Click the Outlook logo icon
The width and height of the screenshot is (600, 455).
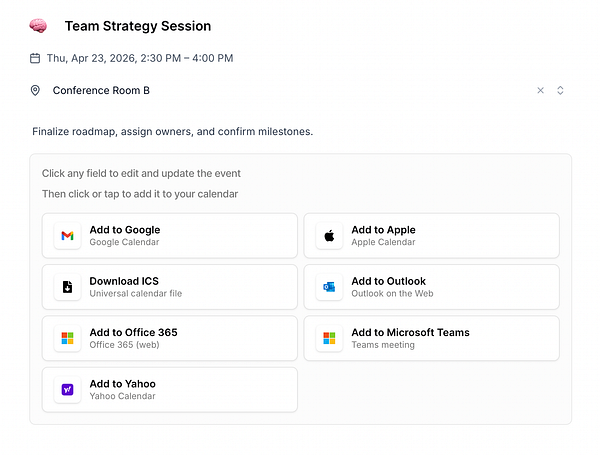coord(329,287)
